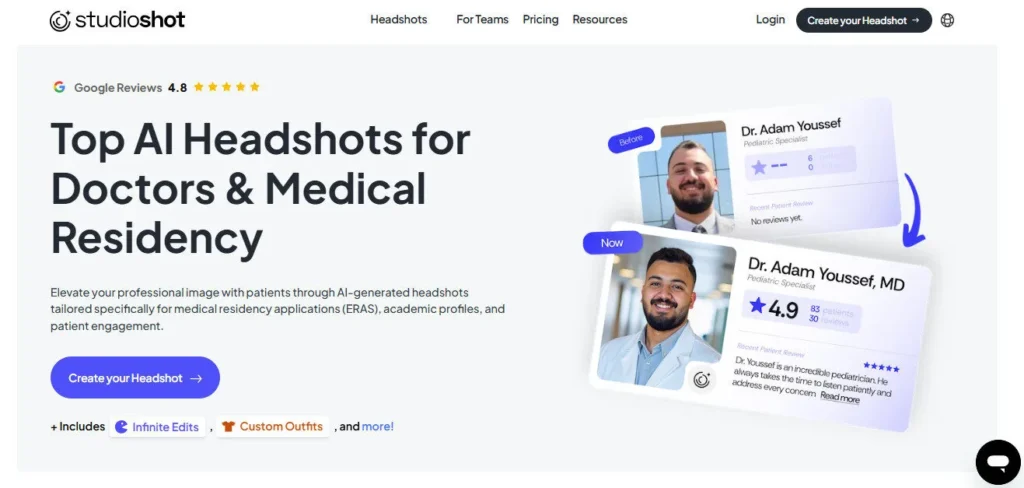The image size is (1024, 488).
Task: Click the five gold review stars
Action: [227, 87]
